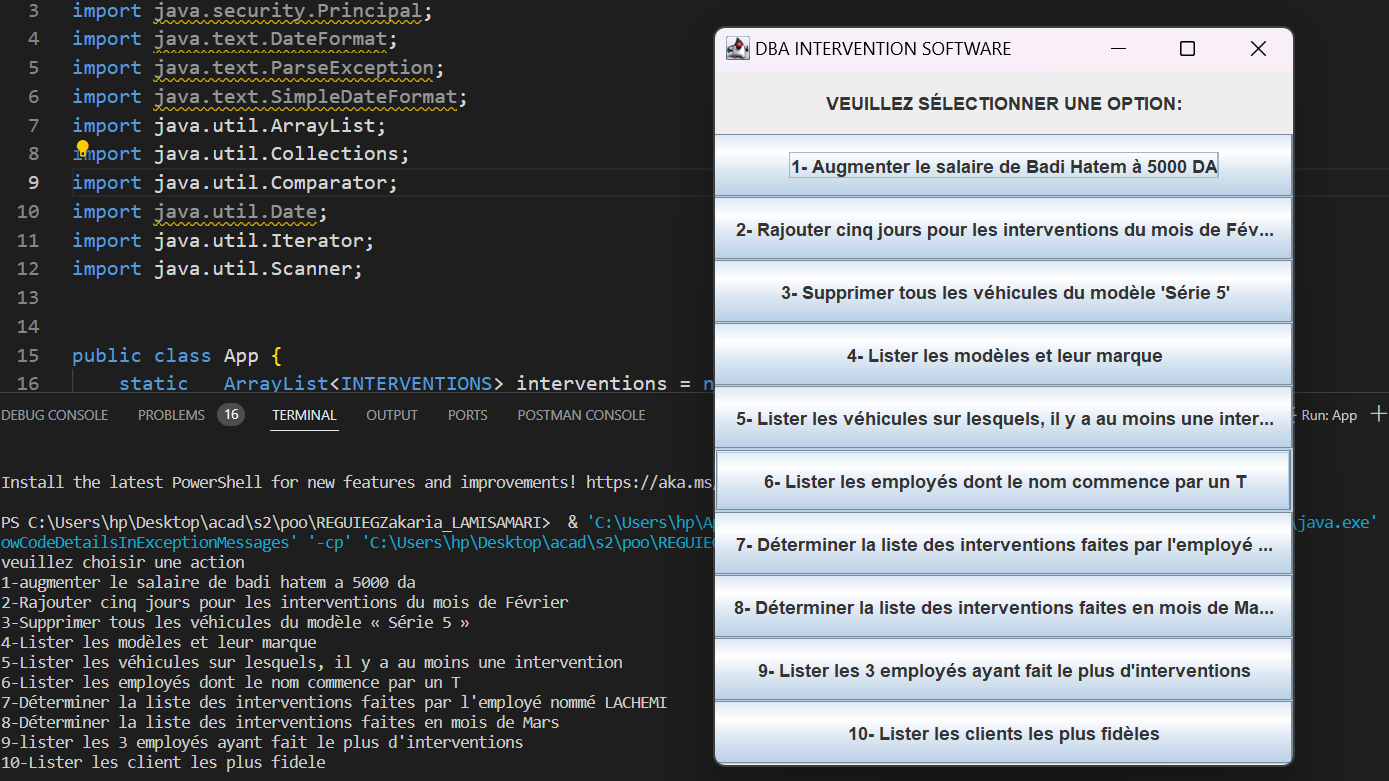The image size is (1389, 781).
Task: Click '4- Lister les modèles et leur marque'
Action: point(1003,354)
